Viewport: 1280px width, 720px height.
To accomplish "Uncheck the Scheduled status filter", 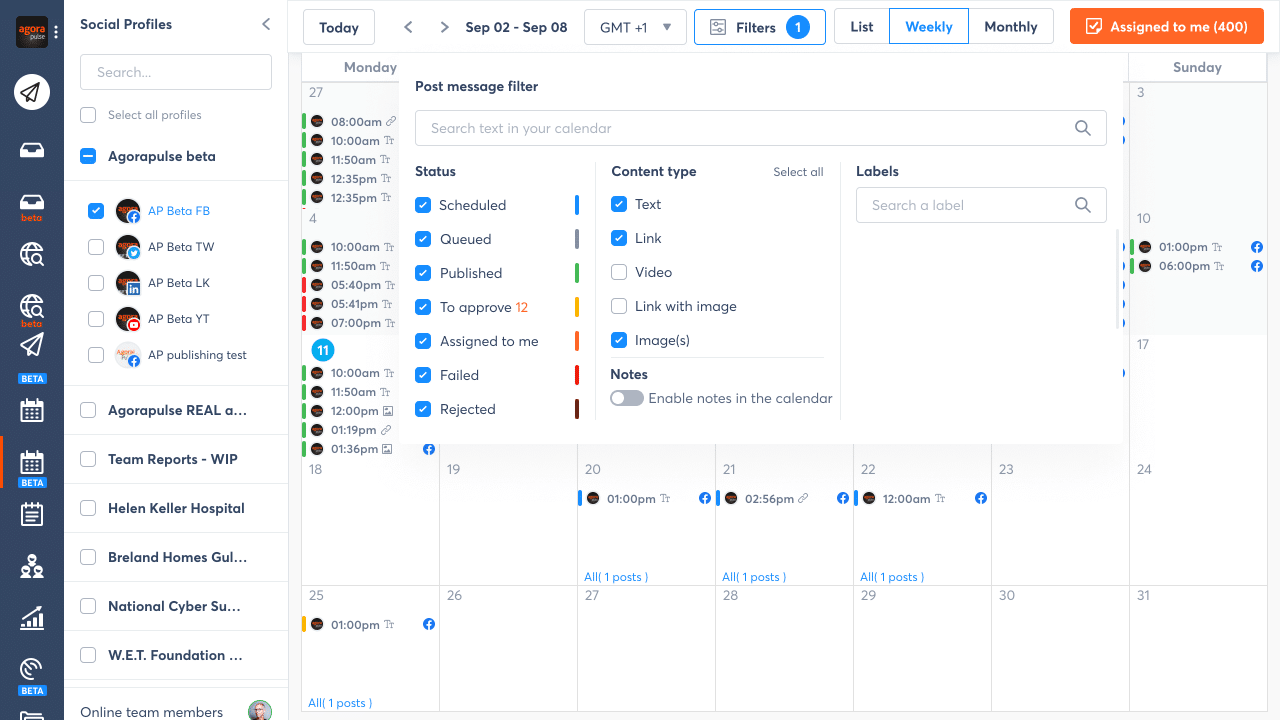I will (x=423, y=205).
